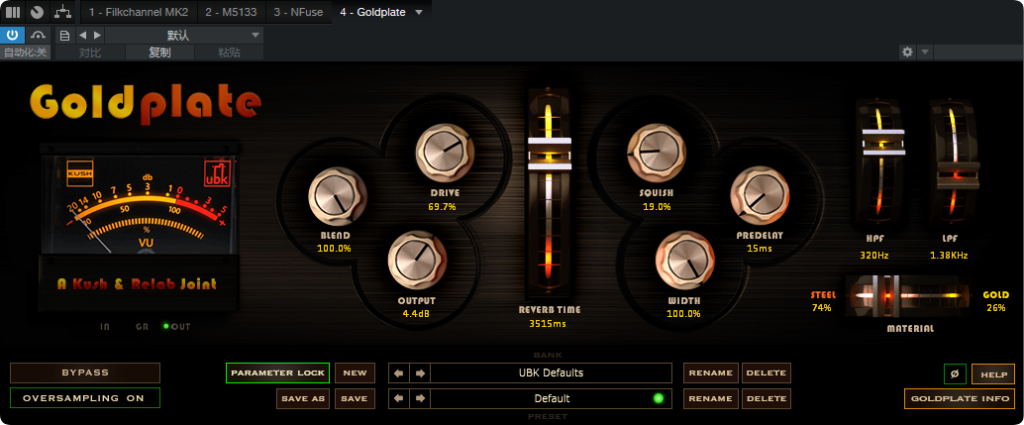Click the BLEND knob
Viewport: 1024px width, 425px height.
(337, 196)
